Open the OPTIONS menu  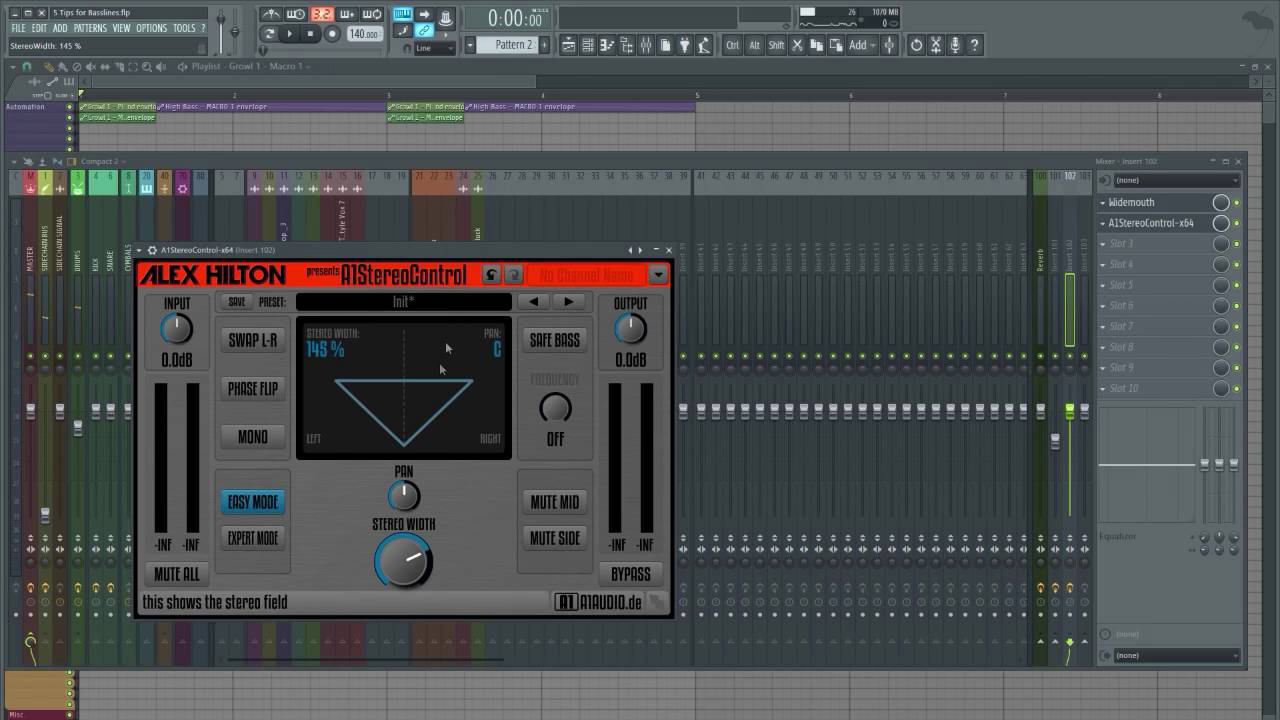pyautogui.click(x=151, y=28)
